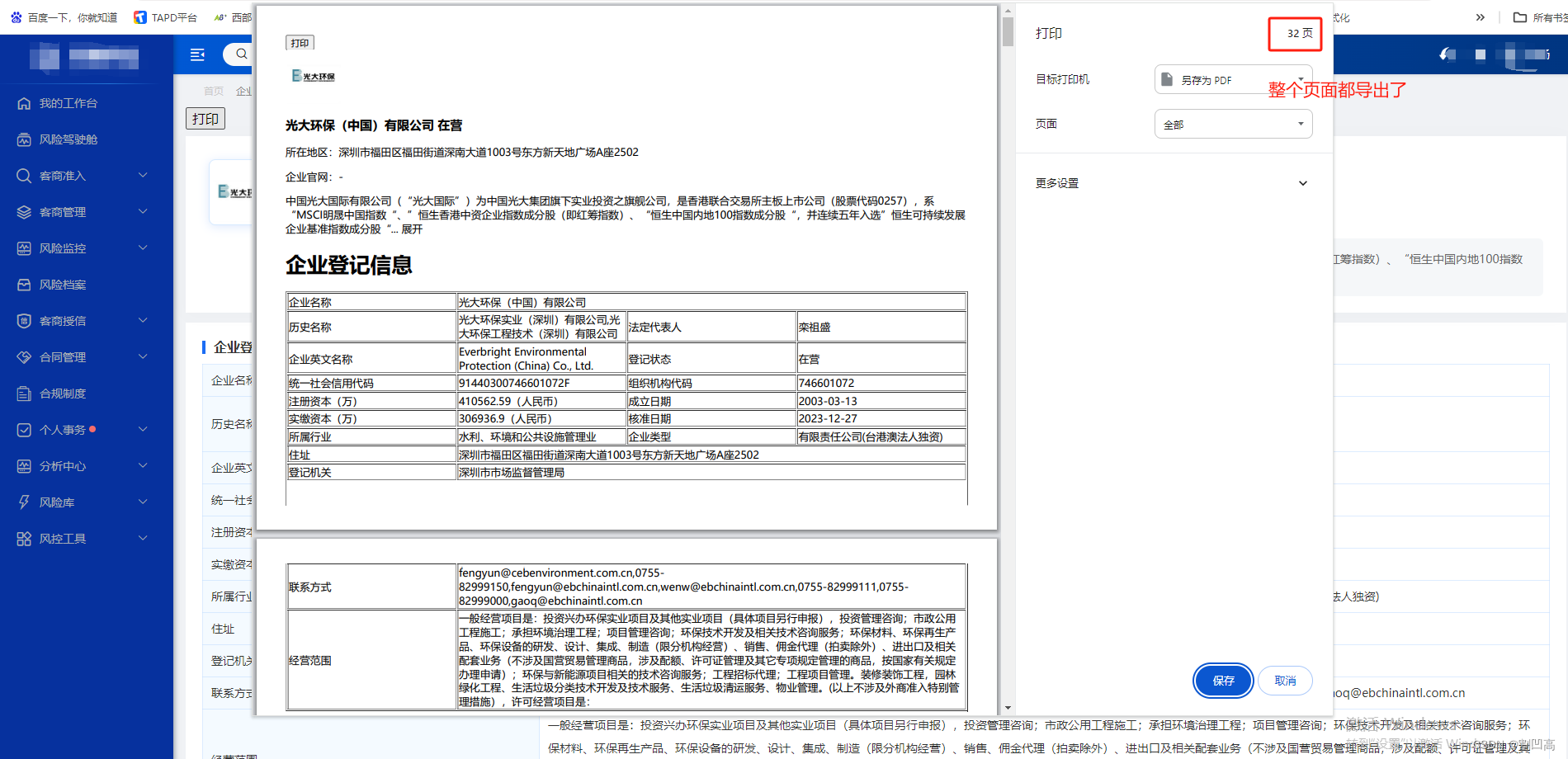Click the print preview scrollbar thumb
1568x759 pixels.
[x=1008, y=31]
